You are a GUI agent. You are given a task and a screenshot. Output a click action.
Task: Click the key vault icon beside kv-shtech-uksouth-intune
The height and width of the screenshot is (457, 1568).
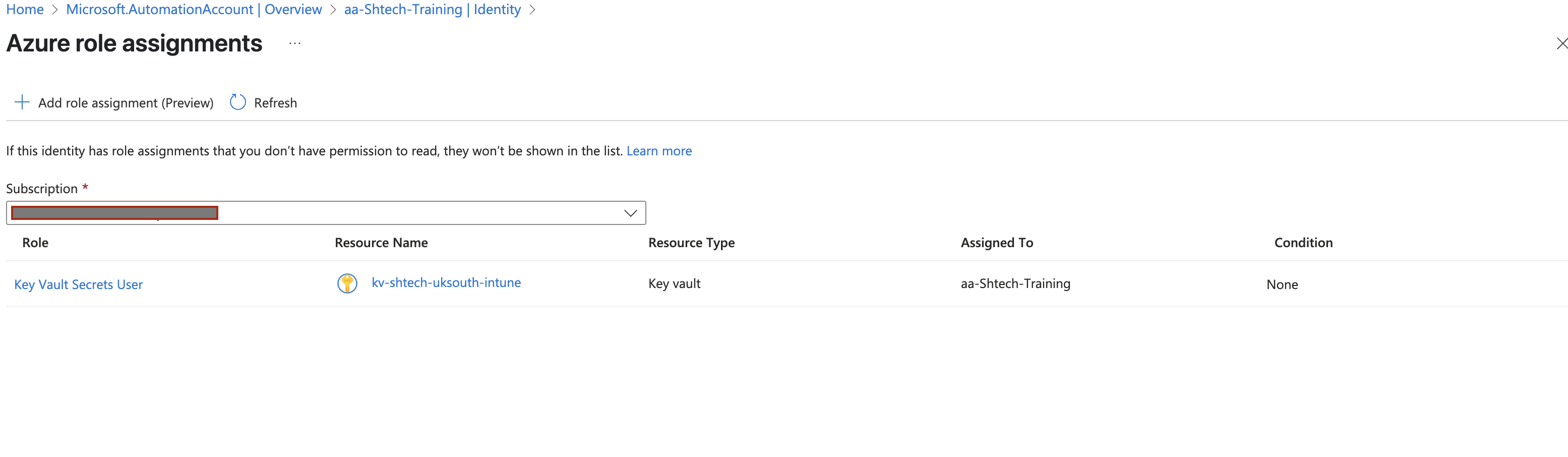click(347, 283)
